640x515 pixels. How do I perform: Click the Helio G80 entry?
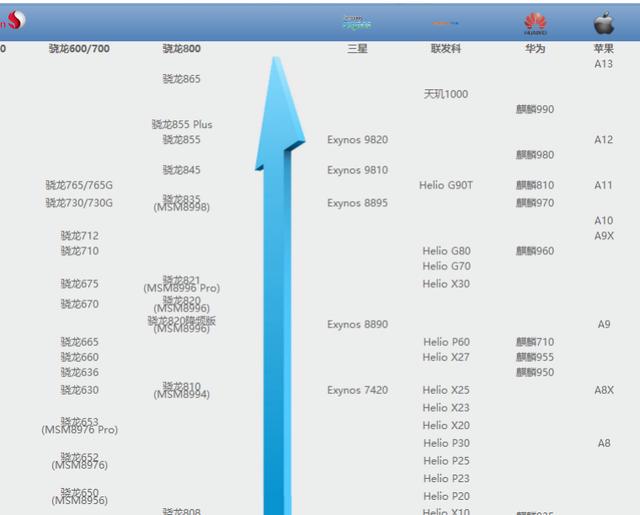[447, 251]
